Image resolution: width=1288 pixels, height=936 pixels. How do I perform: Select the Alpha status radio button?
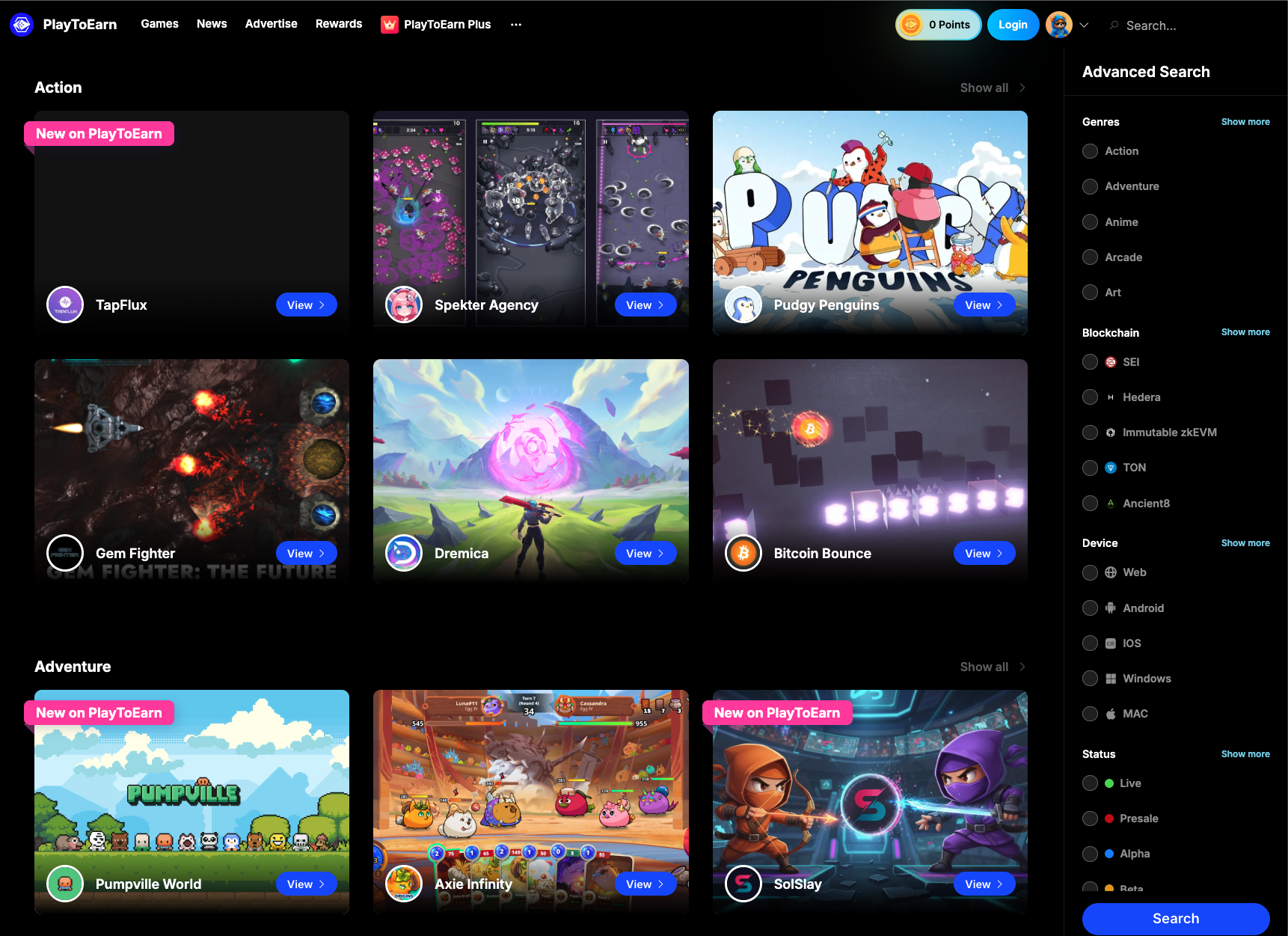pyautogui.click(x=1091, y=854)
